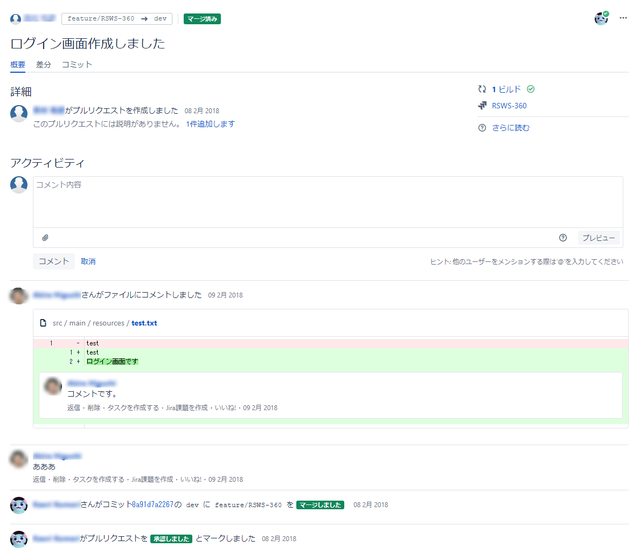The image size is (640, 554).
Task: Click the pull request author avatar in the header
Action: tap(16, 18)
